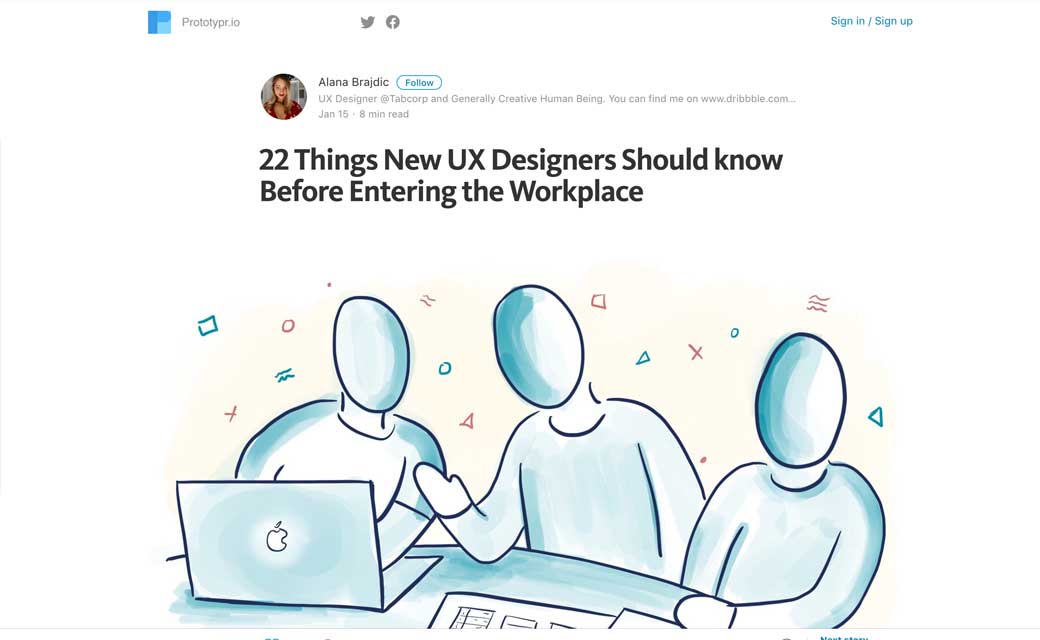
Task: Click the Prototypr.io publication name
Action: coord(211,22)
